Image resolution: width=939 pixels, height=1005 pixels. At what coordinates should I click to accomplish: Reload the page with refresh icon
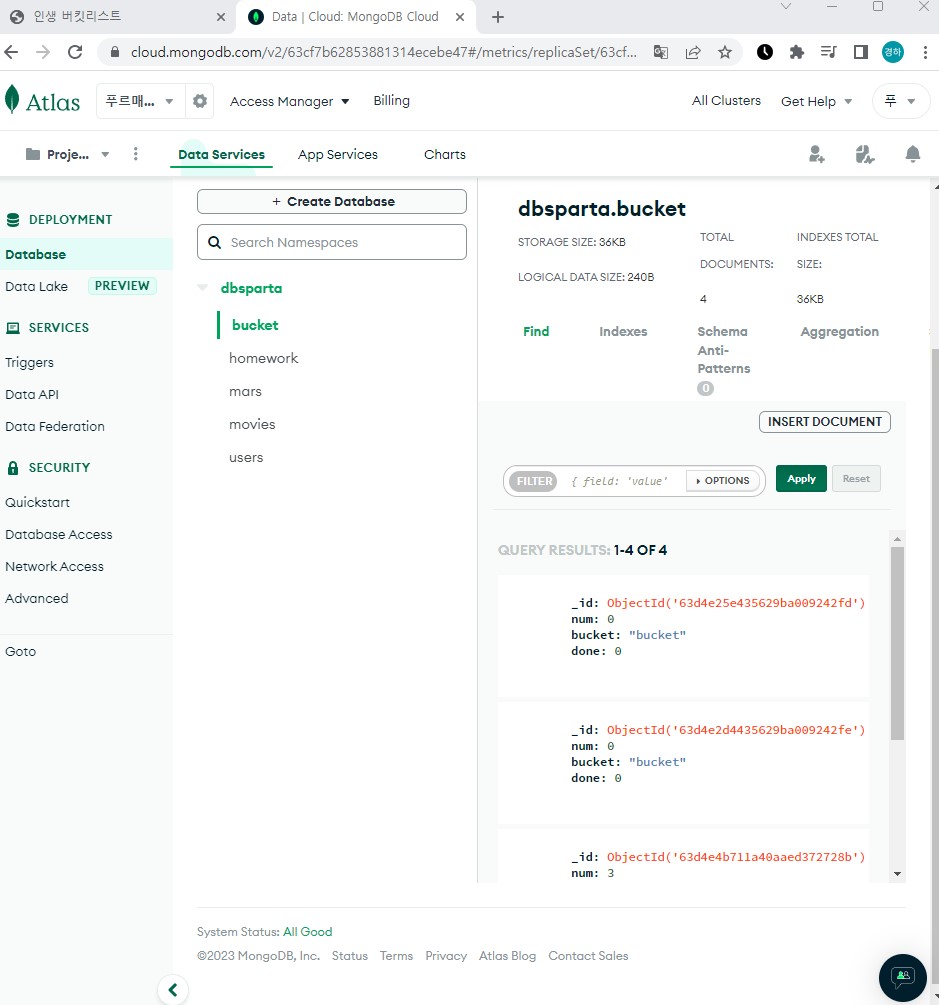point(75,52)
